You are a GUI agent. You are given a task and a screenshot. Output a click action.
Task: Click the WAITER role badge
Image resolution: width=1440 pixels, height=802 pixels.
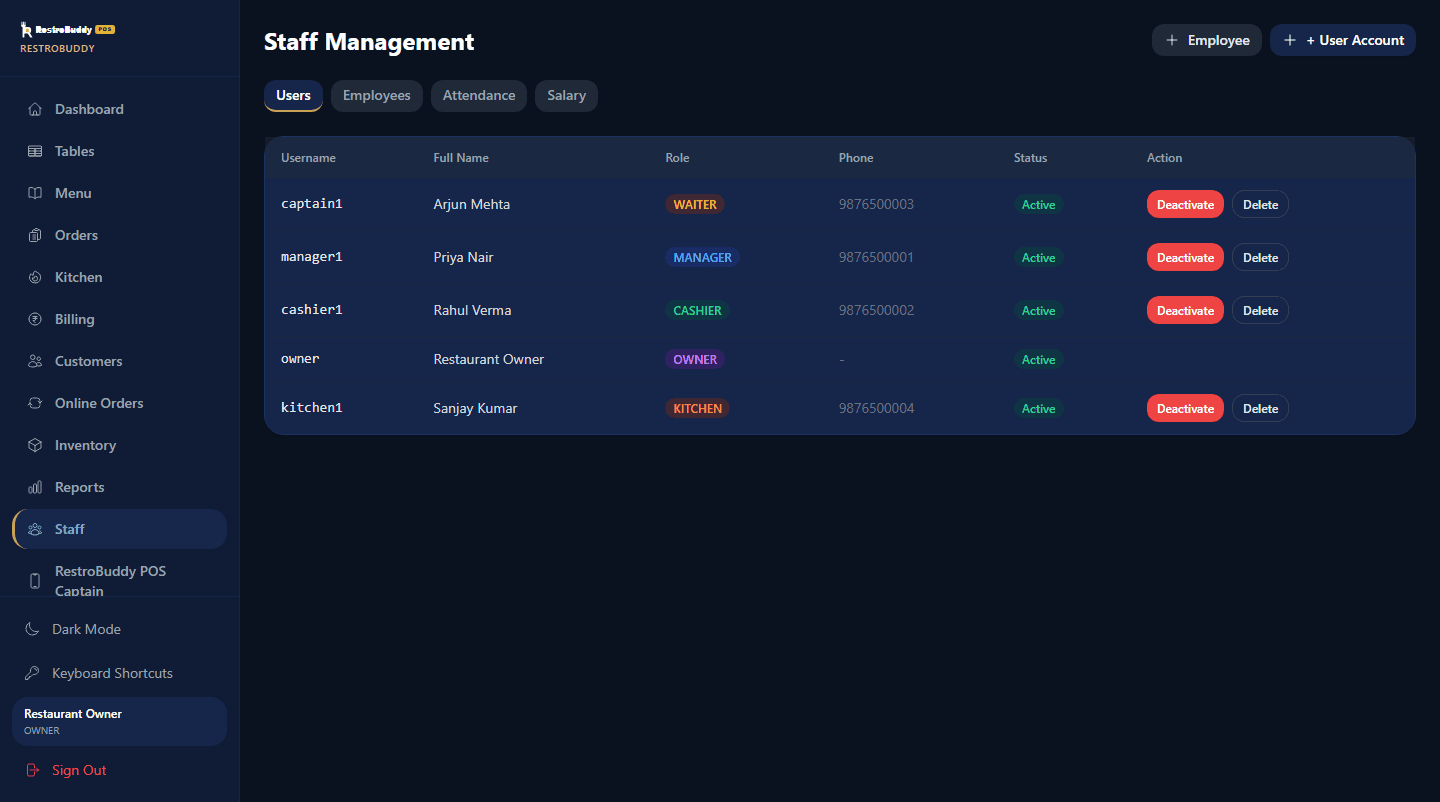click(x=695, y=204)
